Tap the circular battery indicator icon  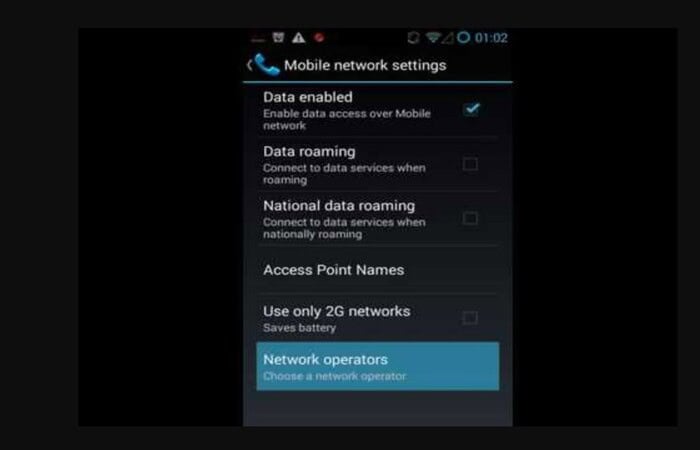coord(463,38)
